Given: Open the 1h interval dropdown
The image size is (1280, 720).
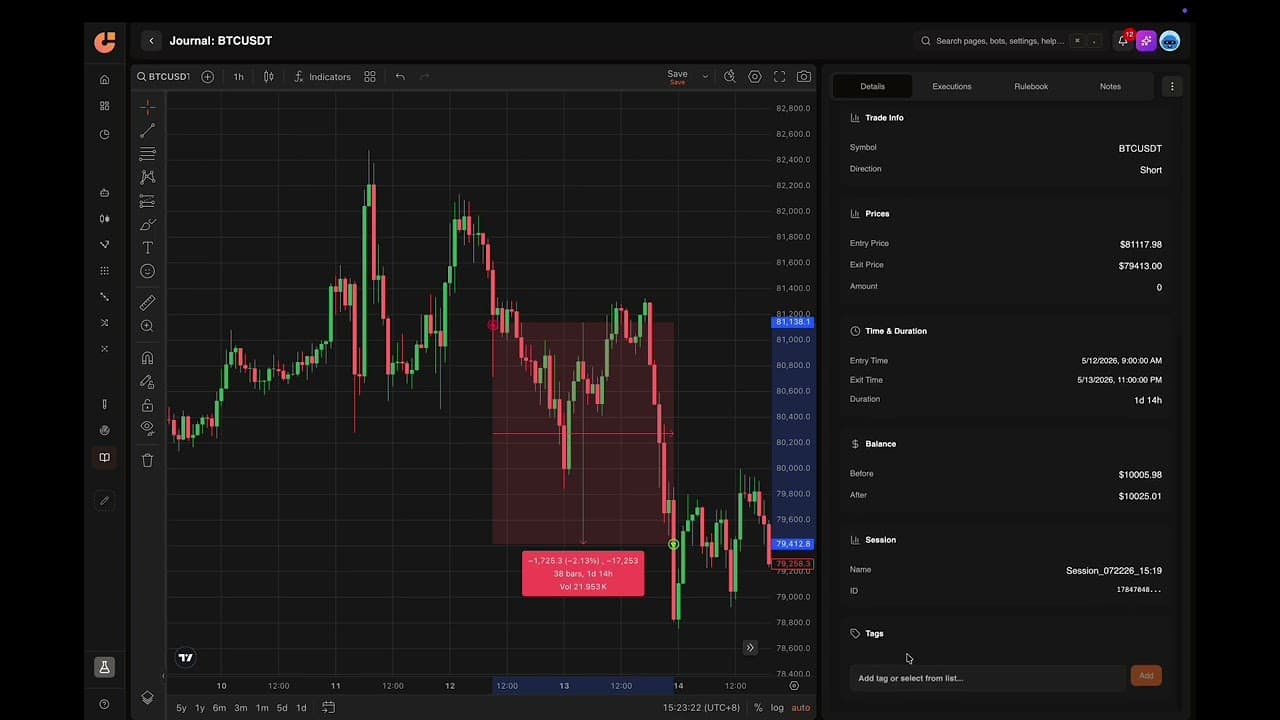Looking at the screenshot, I should pos(238,76).
